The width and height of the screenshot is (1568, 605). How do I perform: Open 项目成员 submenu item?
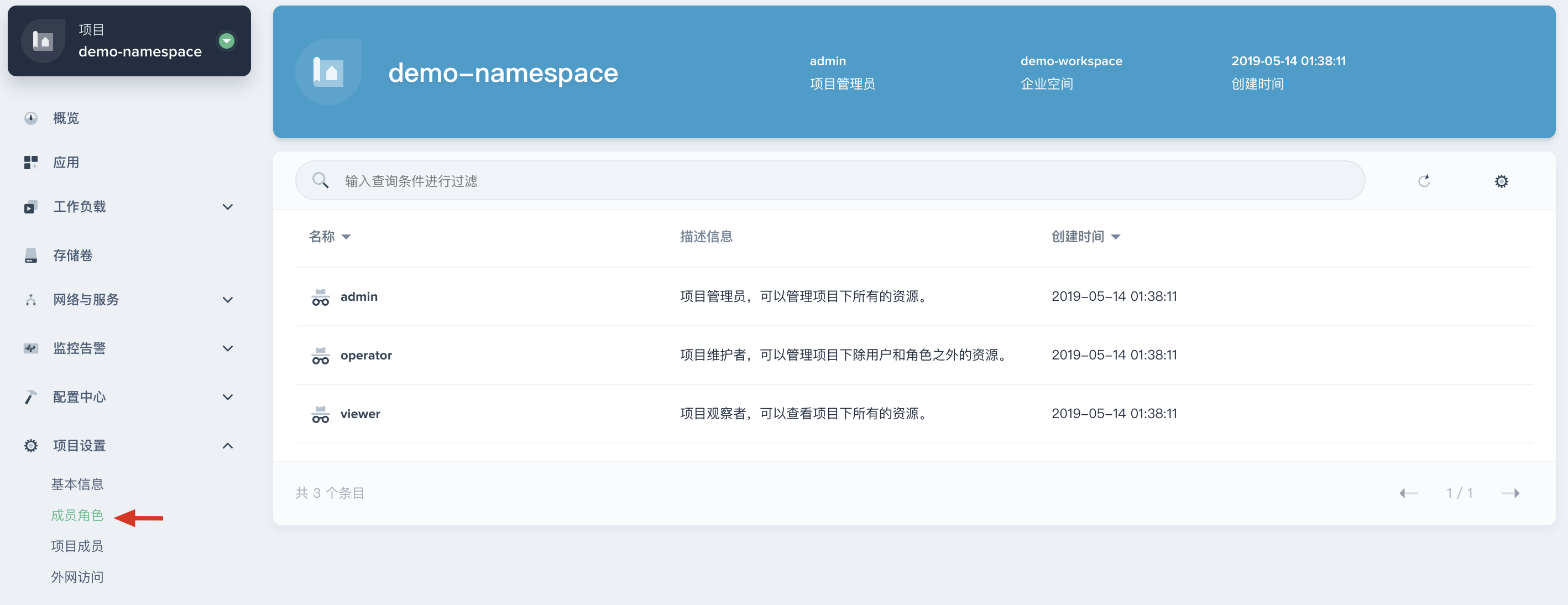click(77, 546)
